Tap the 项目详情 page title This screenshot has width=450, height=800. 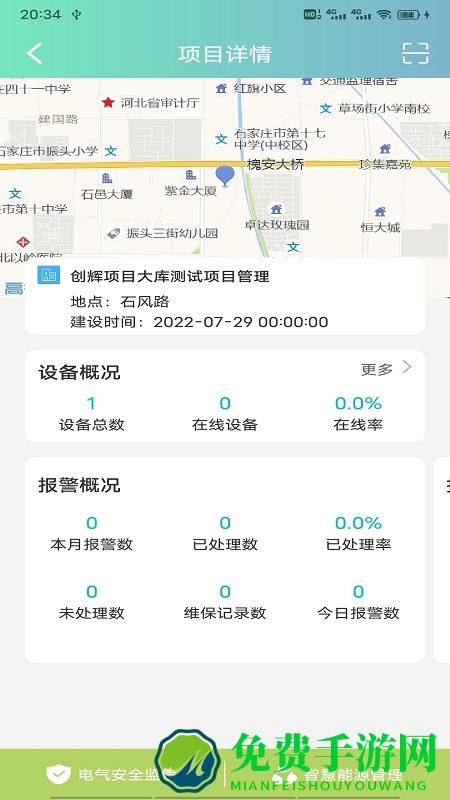(225, 54)
